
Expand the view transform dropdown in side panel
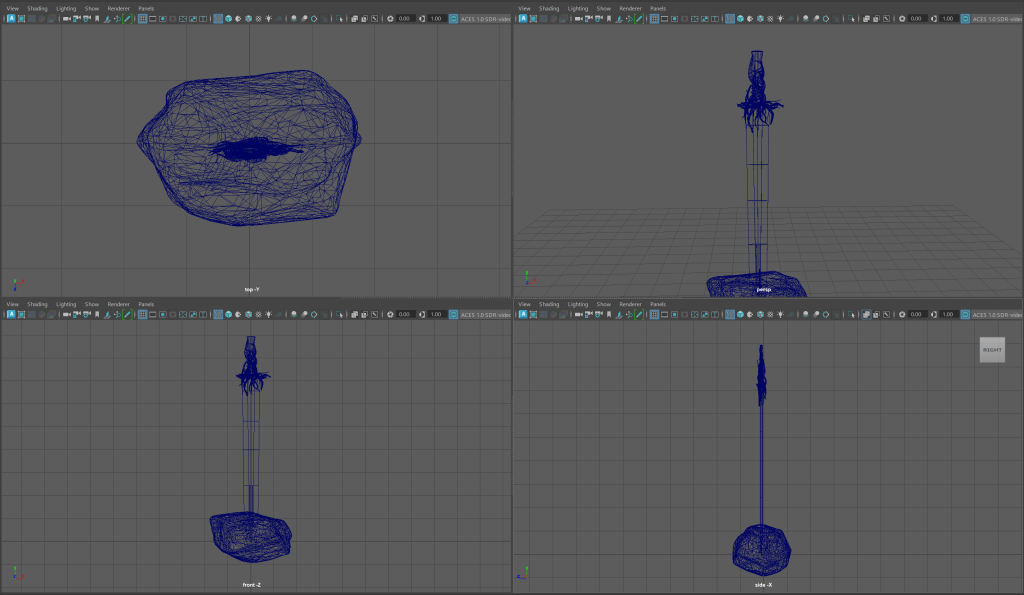(x=996, y=314)
